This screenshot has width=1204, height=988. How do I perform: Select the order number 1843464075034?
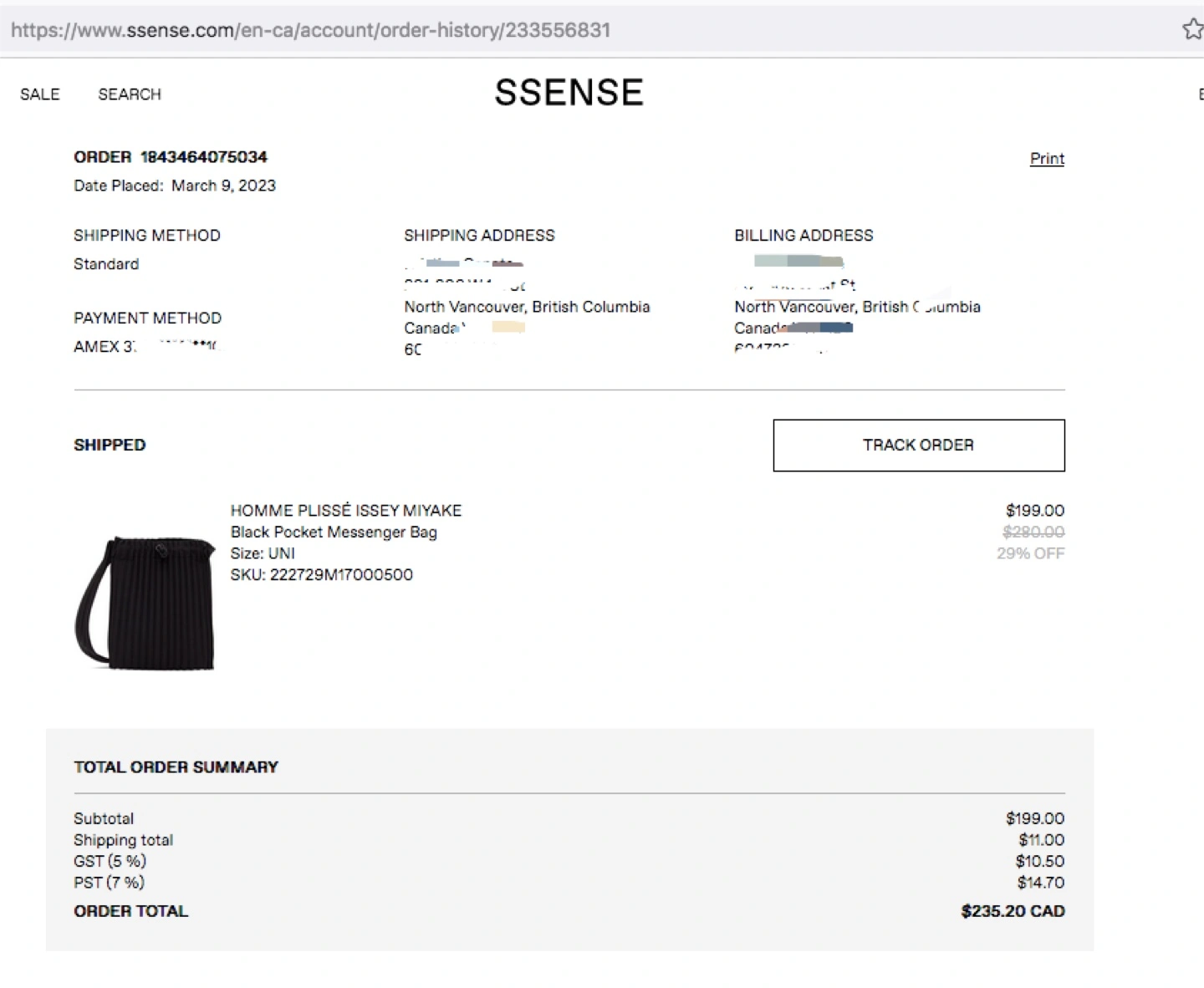point(204,157)
